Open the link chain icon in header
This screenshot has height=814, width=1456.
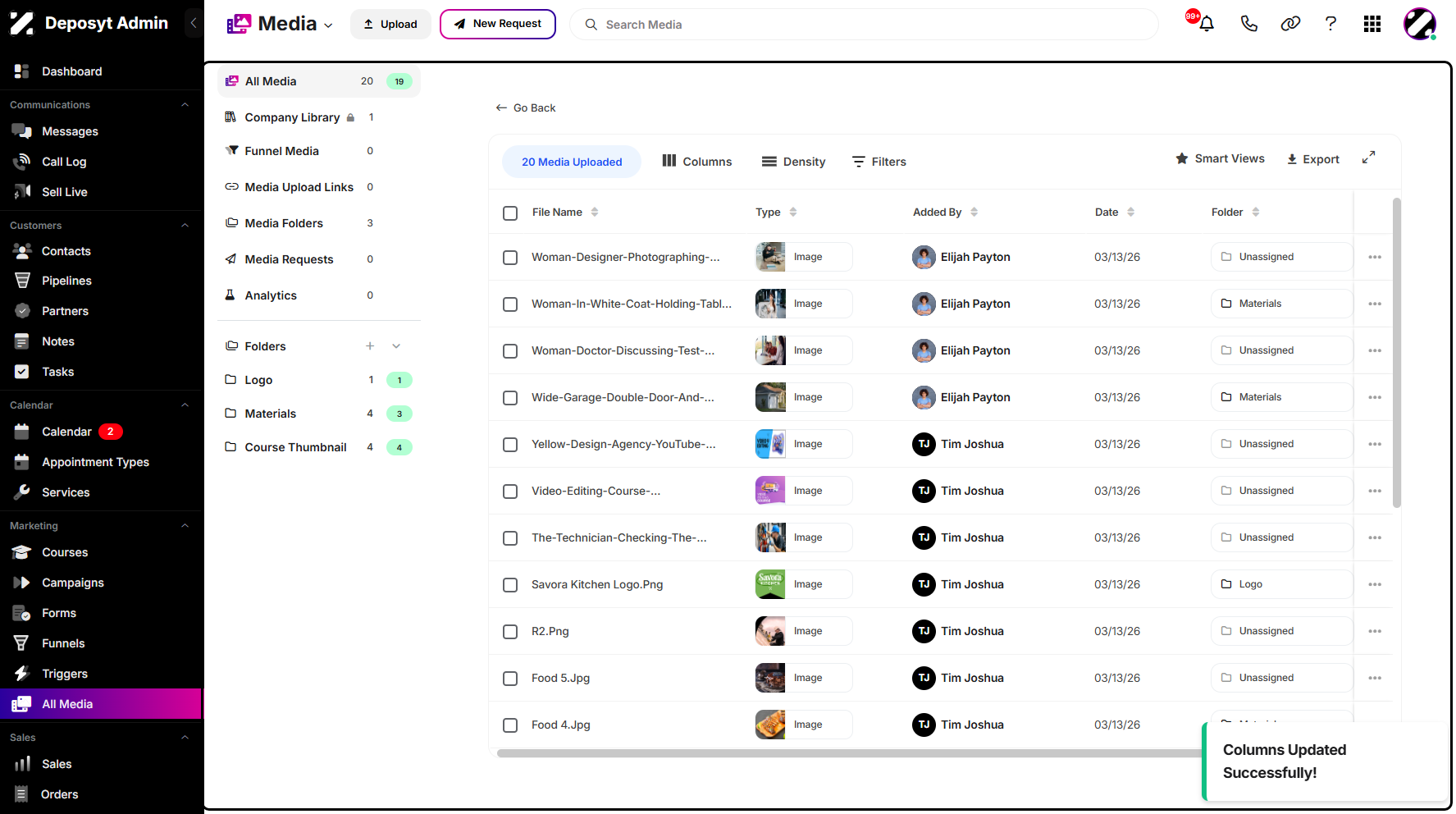coord(1290,24)
